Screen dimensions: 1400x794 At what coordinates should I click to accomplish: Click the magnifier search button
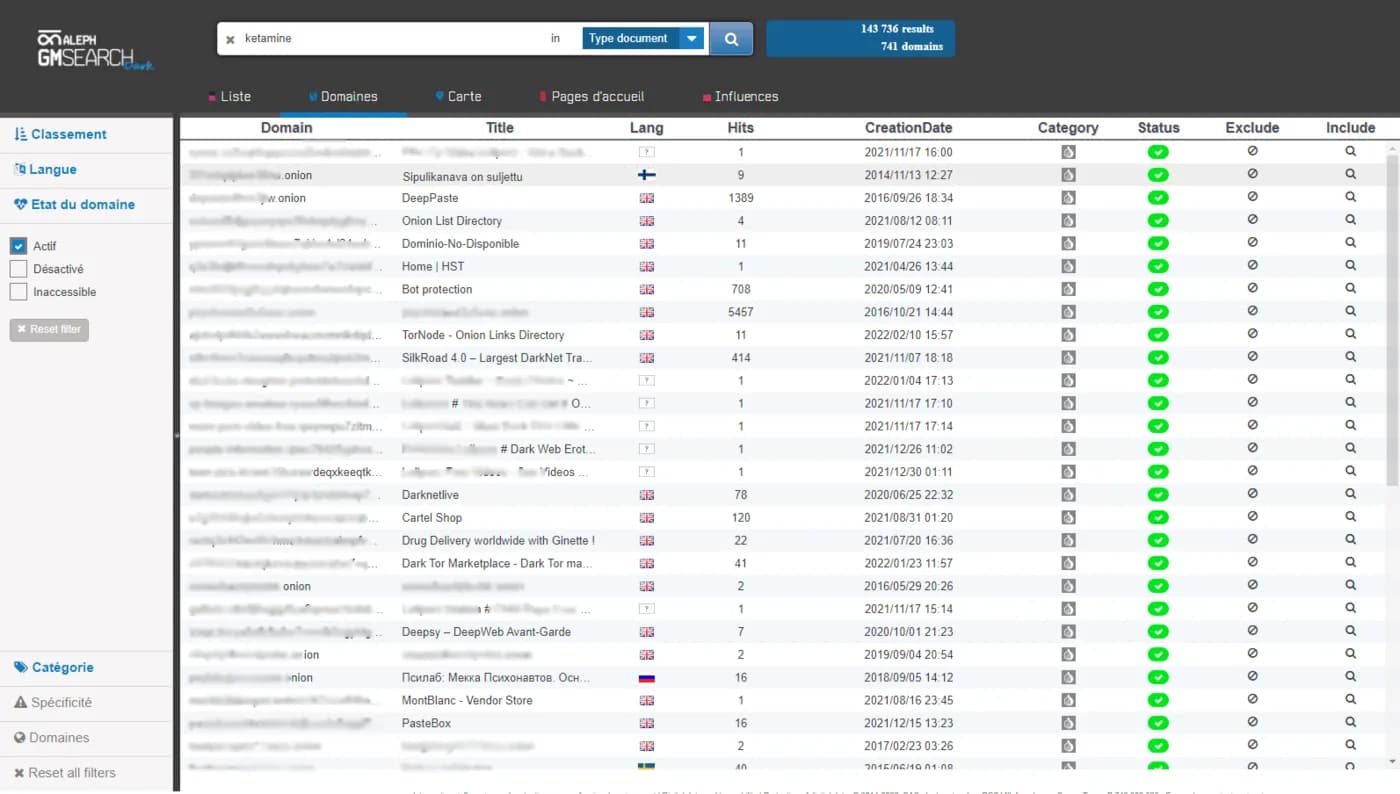coord(731,39)
